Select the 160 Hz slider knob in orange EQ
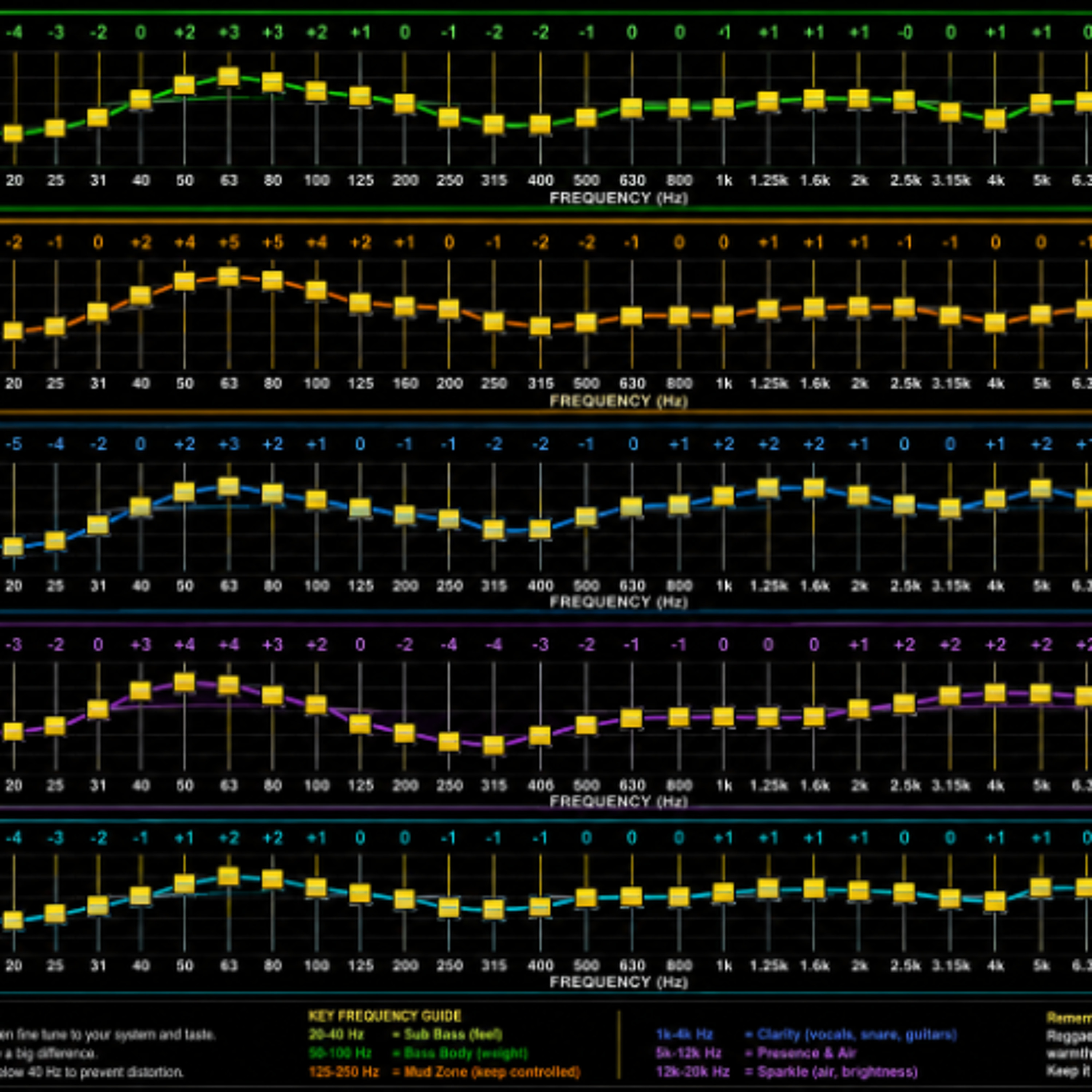This screenshot has height=1092, width=1092. tap(405, 307)
